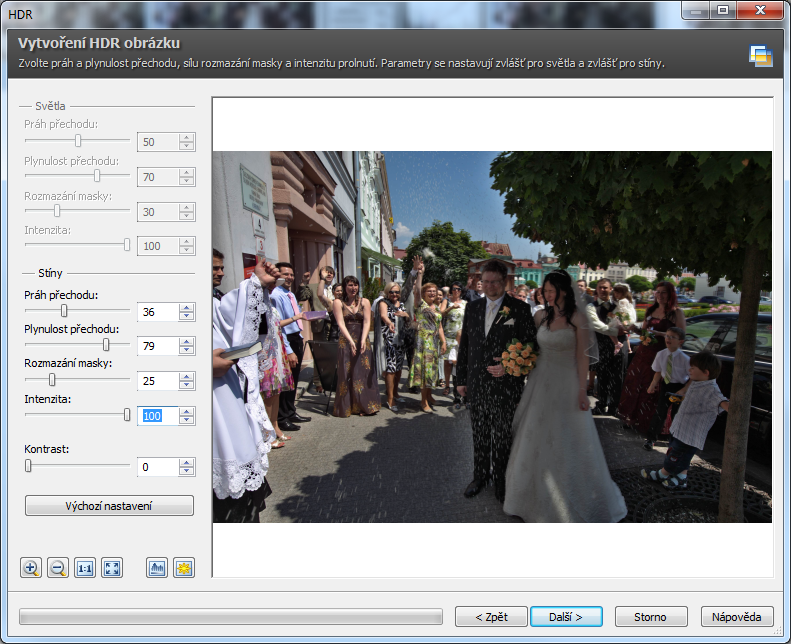Image resolution: width=791 pixels, height=644 pixels.
Task: Go back with the Zpět button
Action: [491, 616]
